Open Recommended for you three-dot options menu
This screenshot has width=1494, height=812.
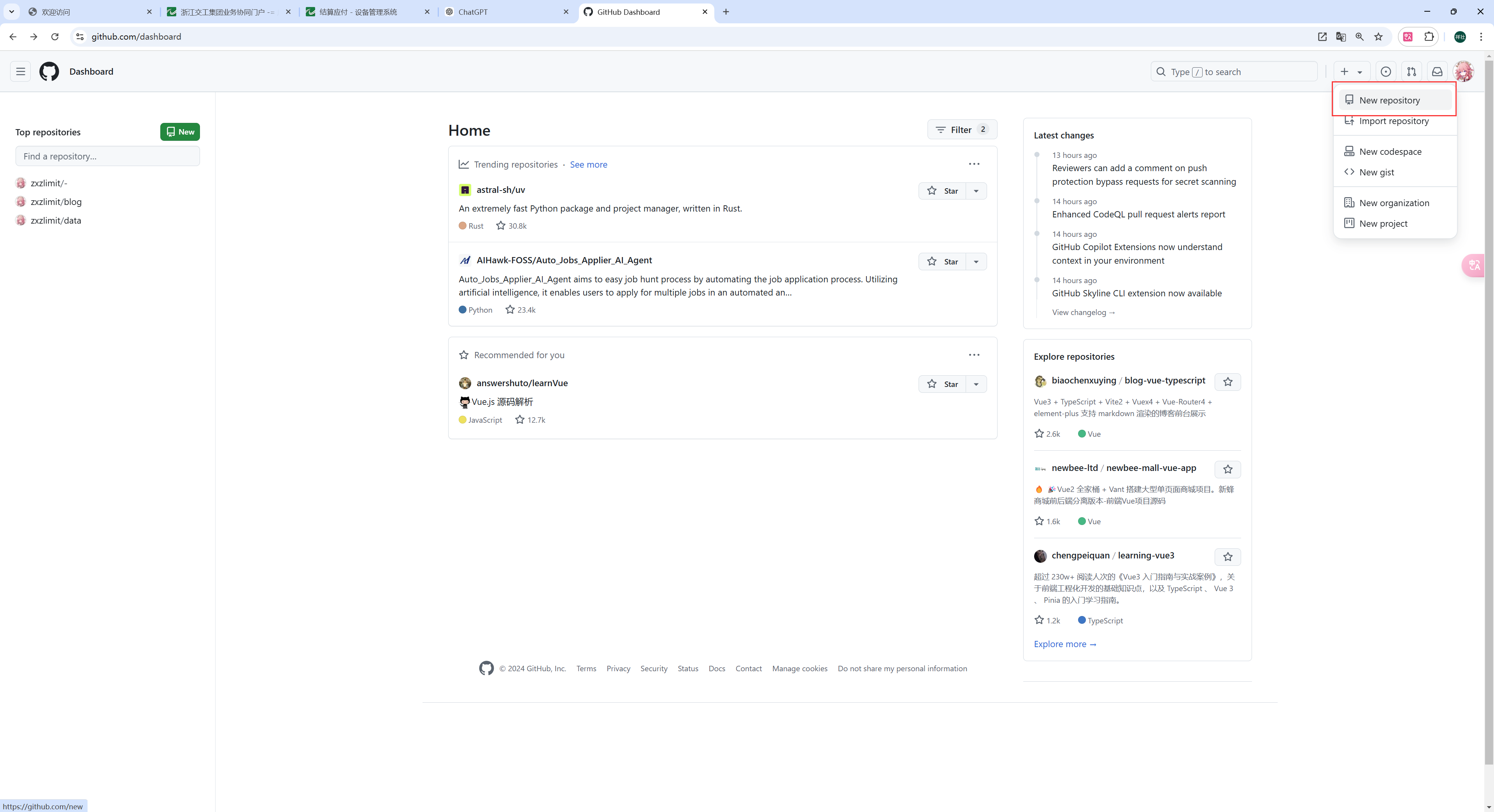tap(974, 355)
